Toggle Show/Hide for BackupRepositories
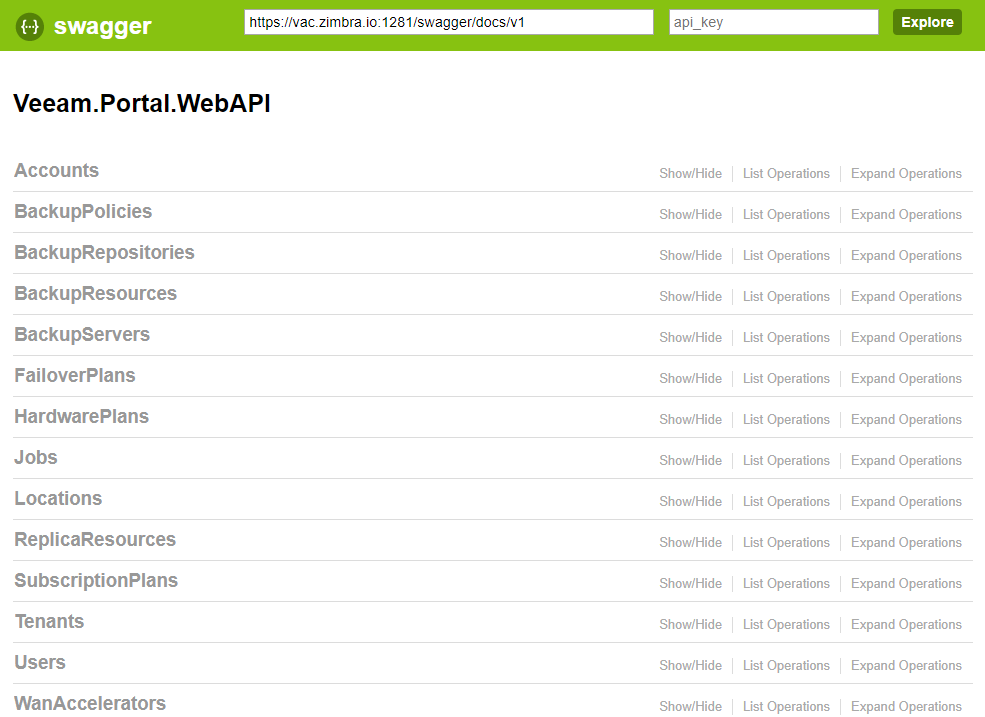This screenshot has height=717, width=985. pyautogui.click(x=690, y=255)
